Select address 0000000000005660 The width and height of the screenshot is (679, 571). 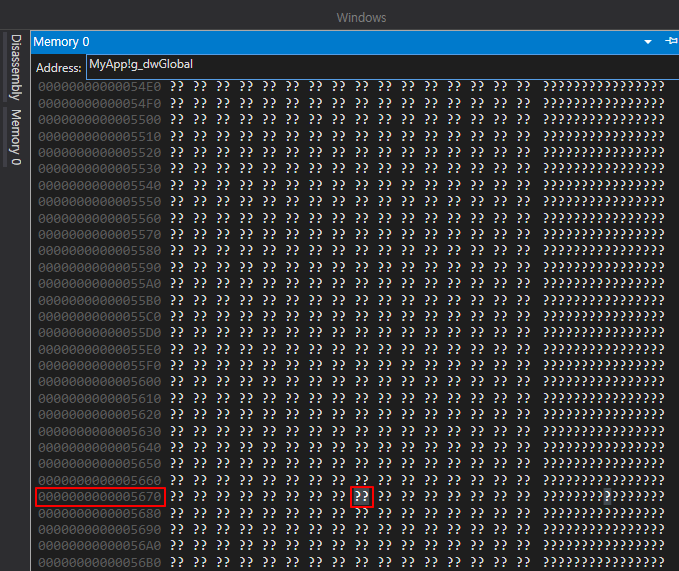click(100, 480)
